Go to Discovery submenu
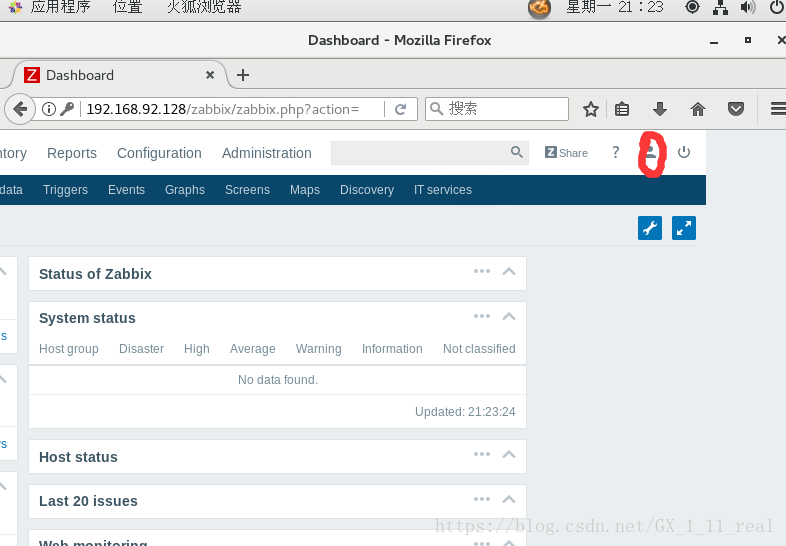Screen dimensions: 786x546 367,190
